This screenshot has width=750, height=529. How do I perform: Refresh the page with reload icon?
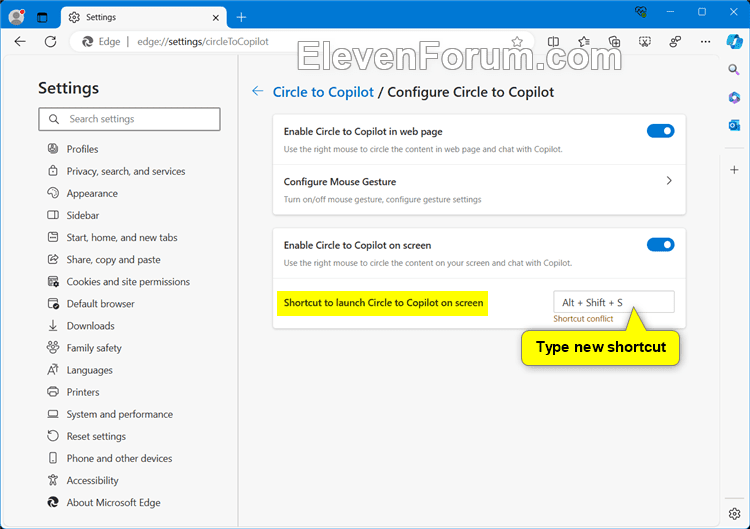pos(50,42)
